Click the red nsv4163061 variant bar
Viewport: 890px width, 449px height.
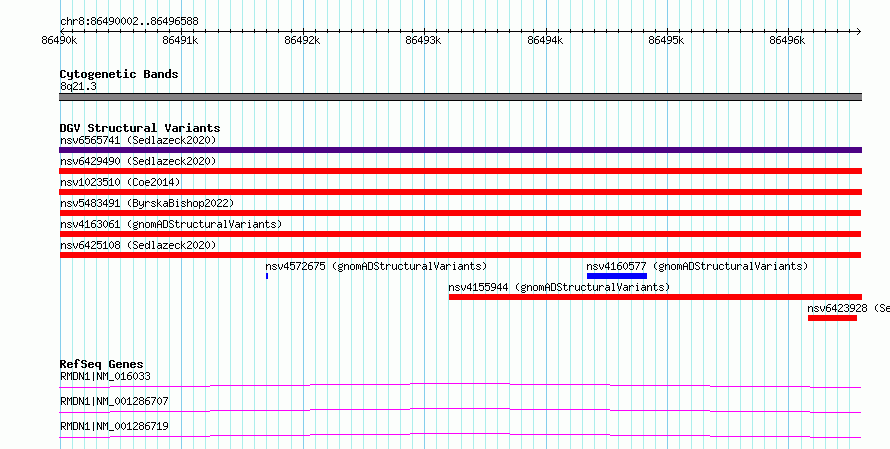[x=460, y=234]
